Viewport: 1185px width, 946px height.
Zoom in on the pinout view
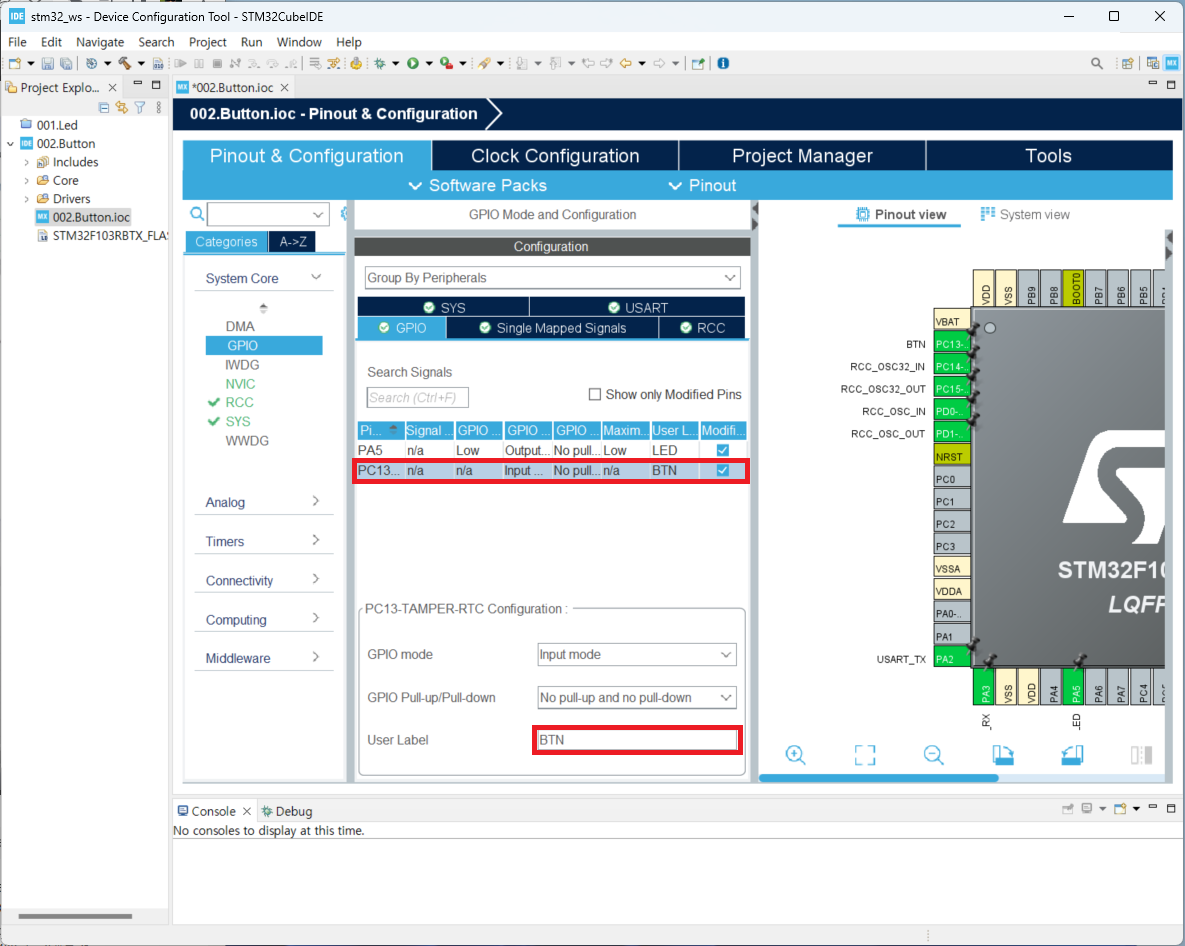(795, 754)
